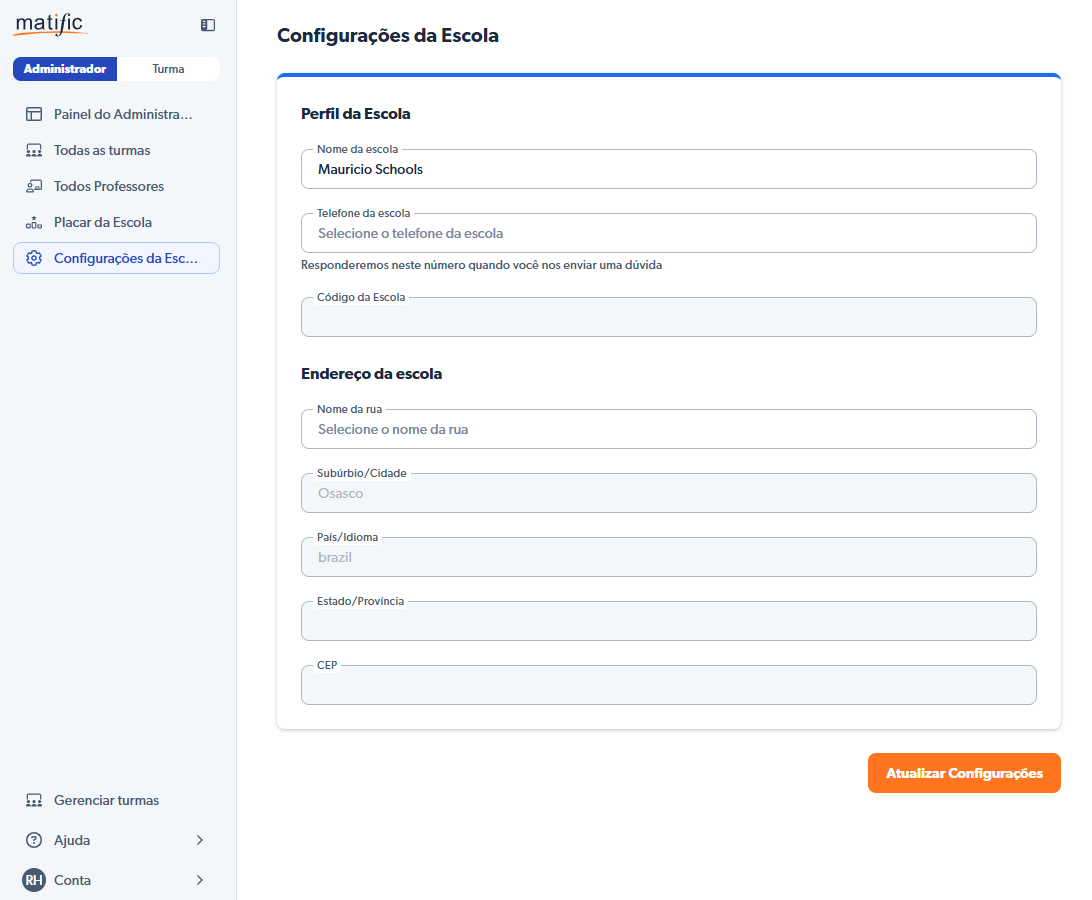Switch to Turma mode
The height and width of the screenshot is (900, 1092).
(168, 69)
